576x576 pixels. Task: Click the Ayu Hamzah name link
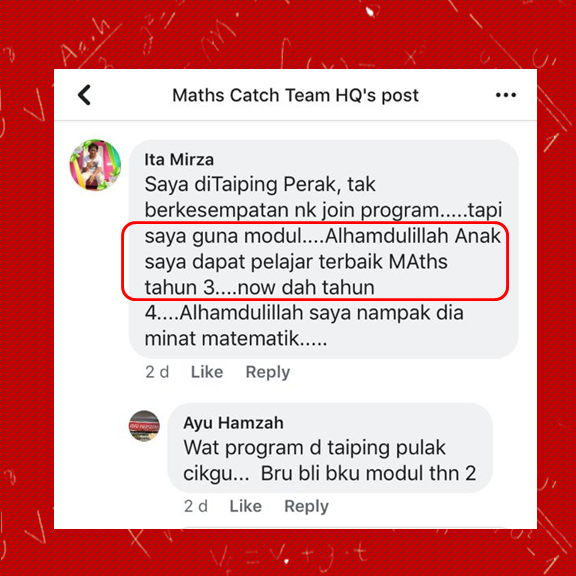click(233, 423)
